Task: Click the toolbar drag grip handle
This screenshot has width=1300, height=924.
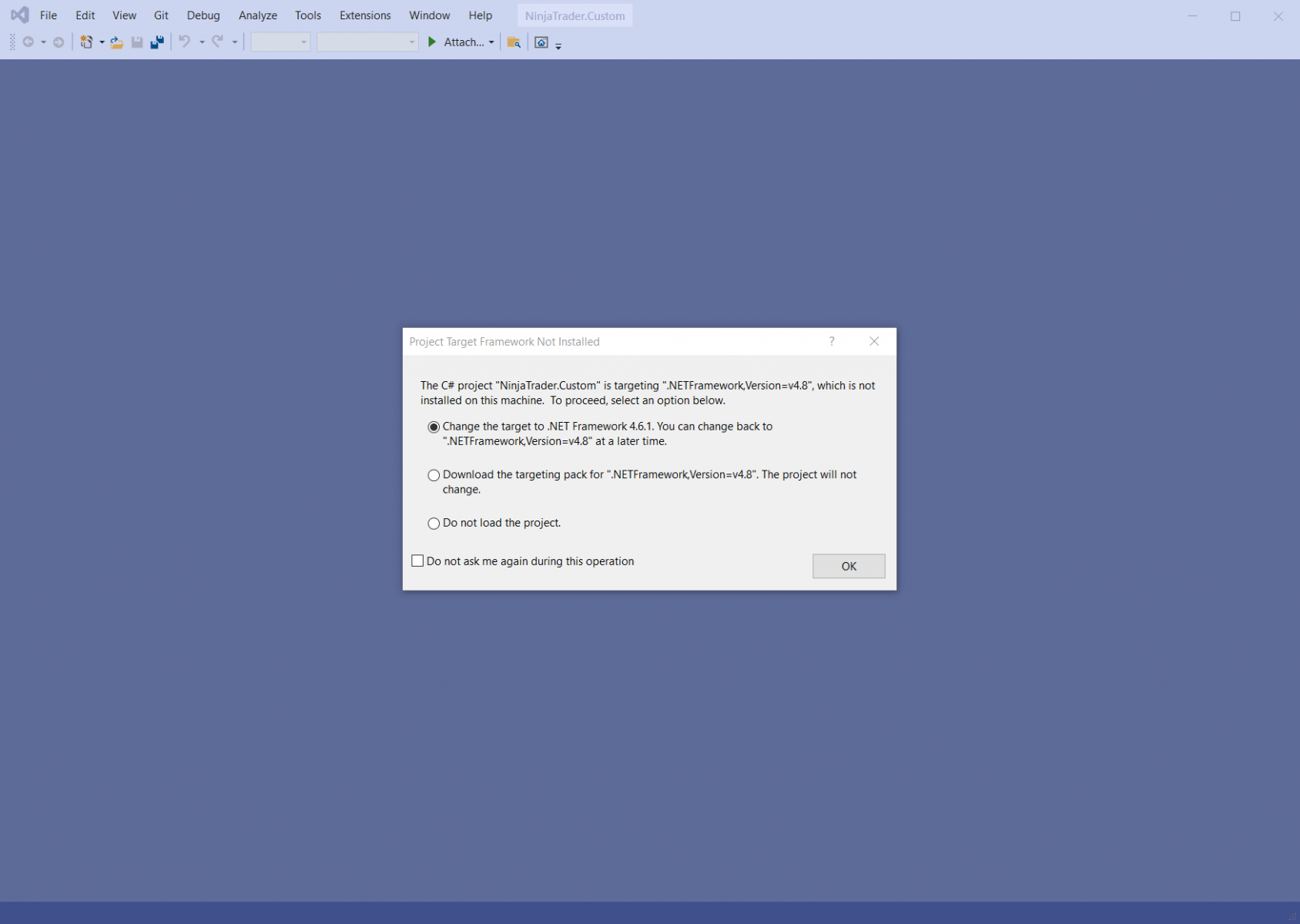Action: pos(12,42)
